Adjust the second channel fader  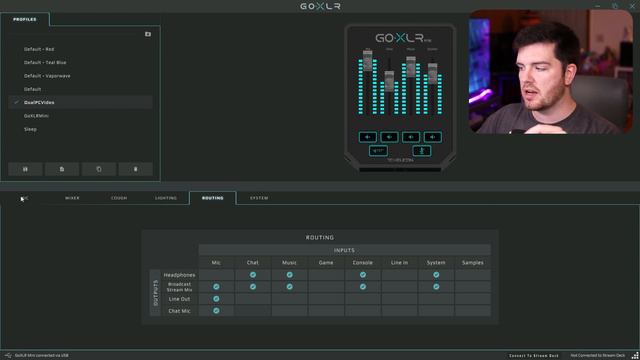tap(389, 81)
